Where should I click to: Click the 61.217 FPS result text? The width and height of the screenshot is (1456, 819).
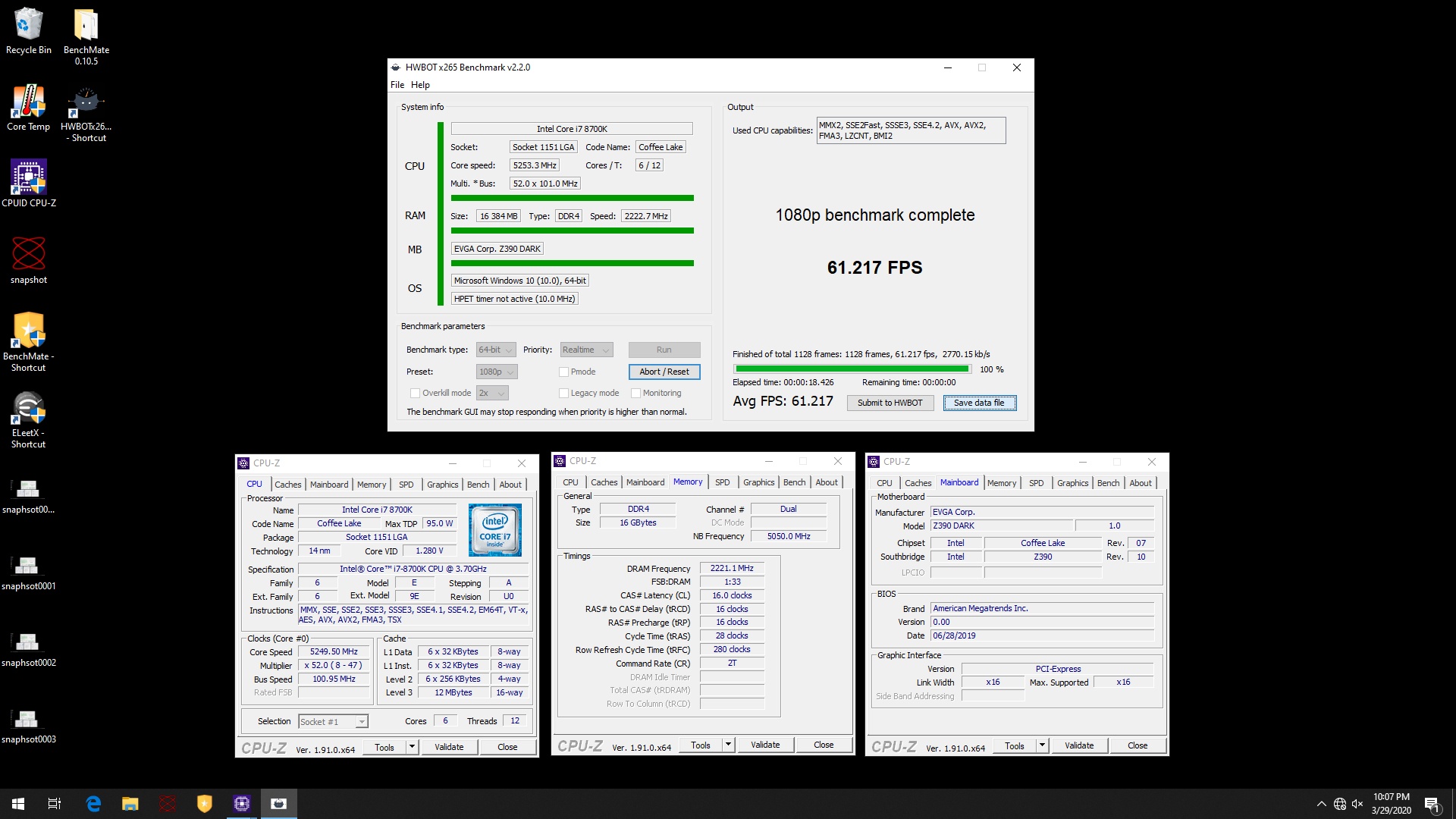click(874, 268)
